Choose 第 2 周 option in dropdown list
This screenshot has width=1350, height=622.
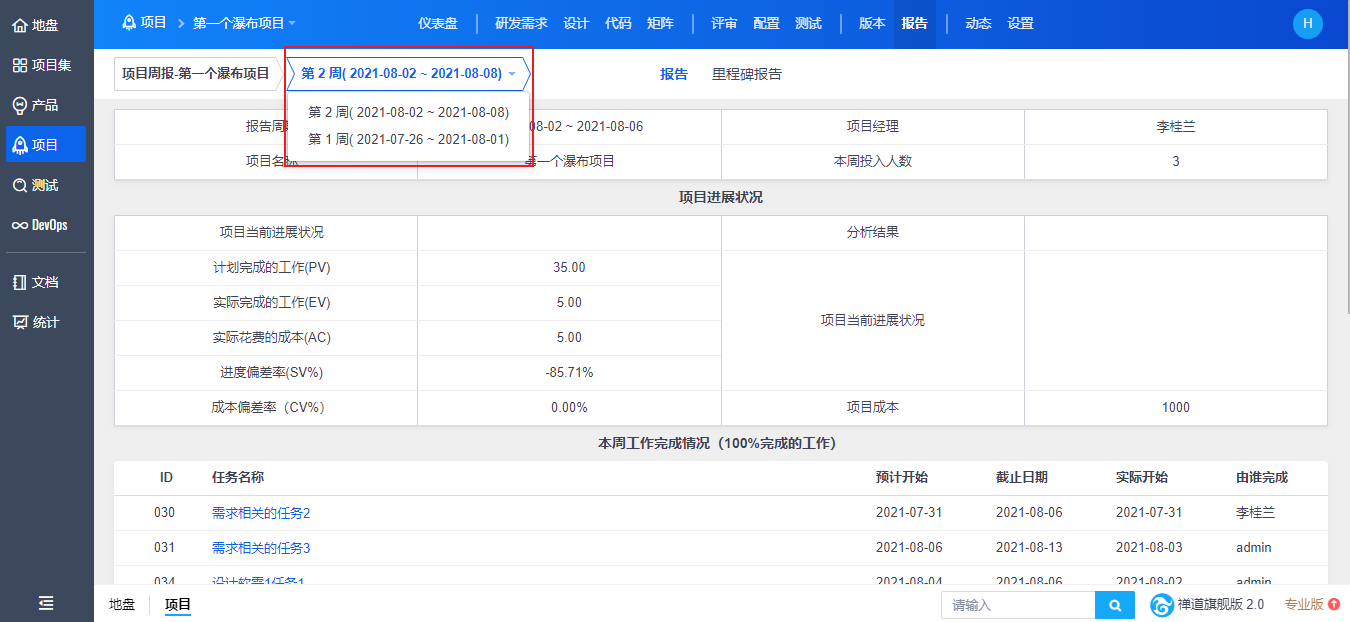pos(408,112)
